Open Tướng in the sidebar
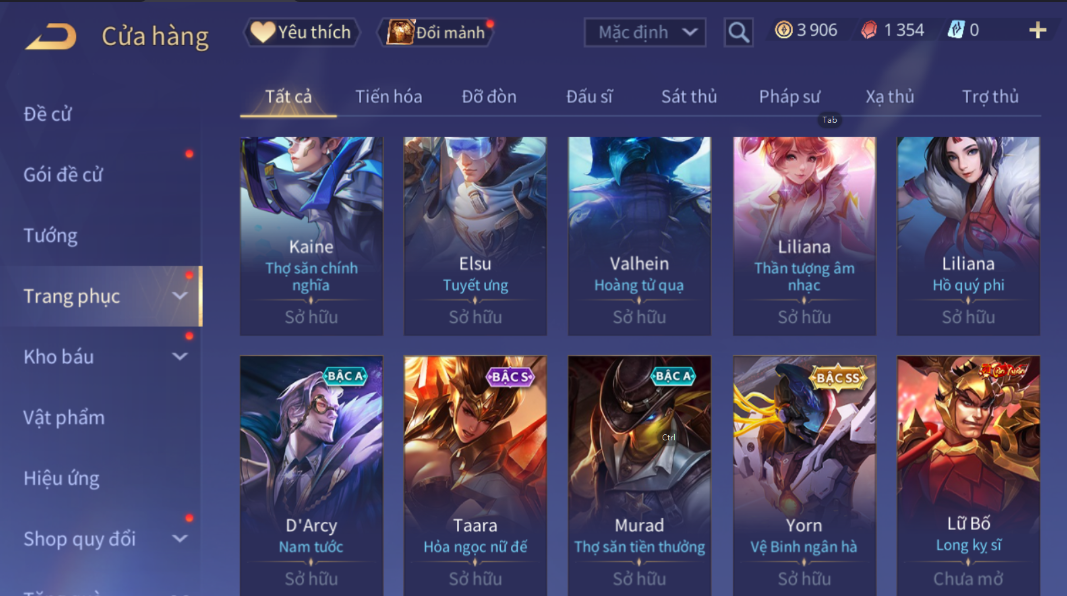 [50, 235]
